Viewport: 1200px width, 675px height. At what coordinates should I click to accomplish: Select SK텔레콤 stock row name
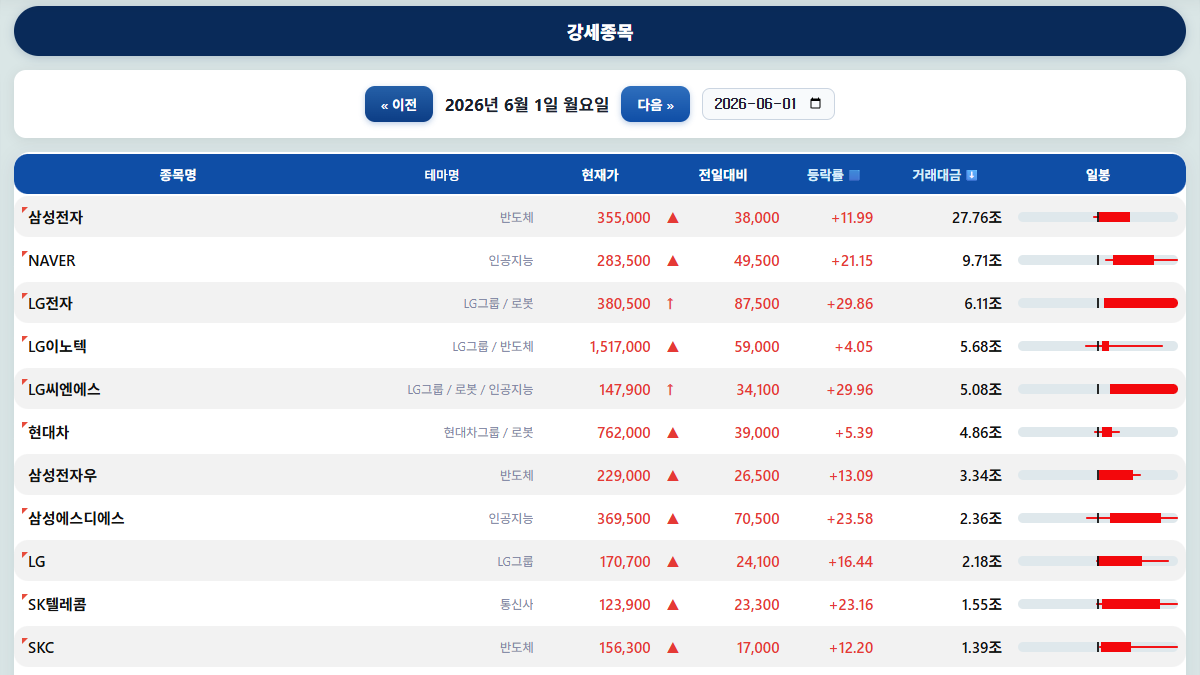(x=57, y=604)
